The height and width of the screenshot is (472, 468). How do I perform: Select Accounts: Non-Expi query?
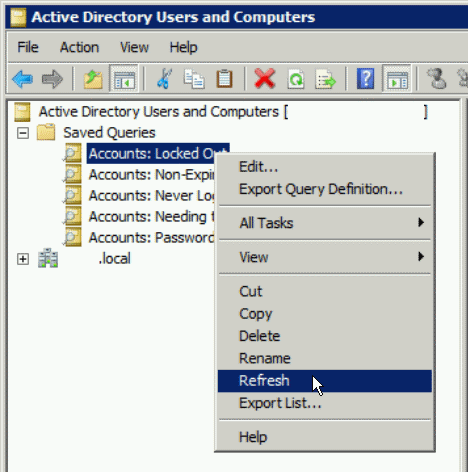[151, 175]
